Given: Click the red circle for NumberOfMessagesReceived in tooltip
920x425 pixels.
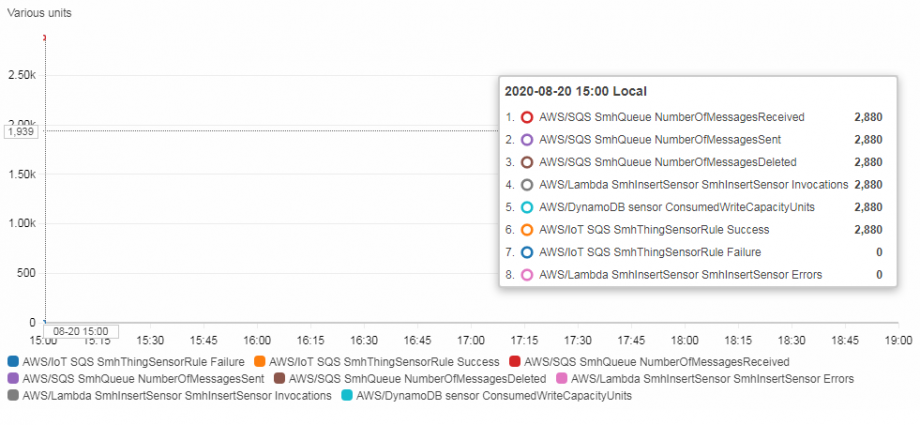Looking at the screenshot, I should click(527, 117).
